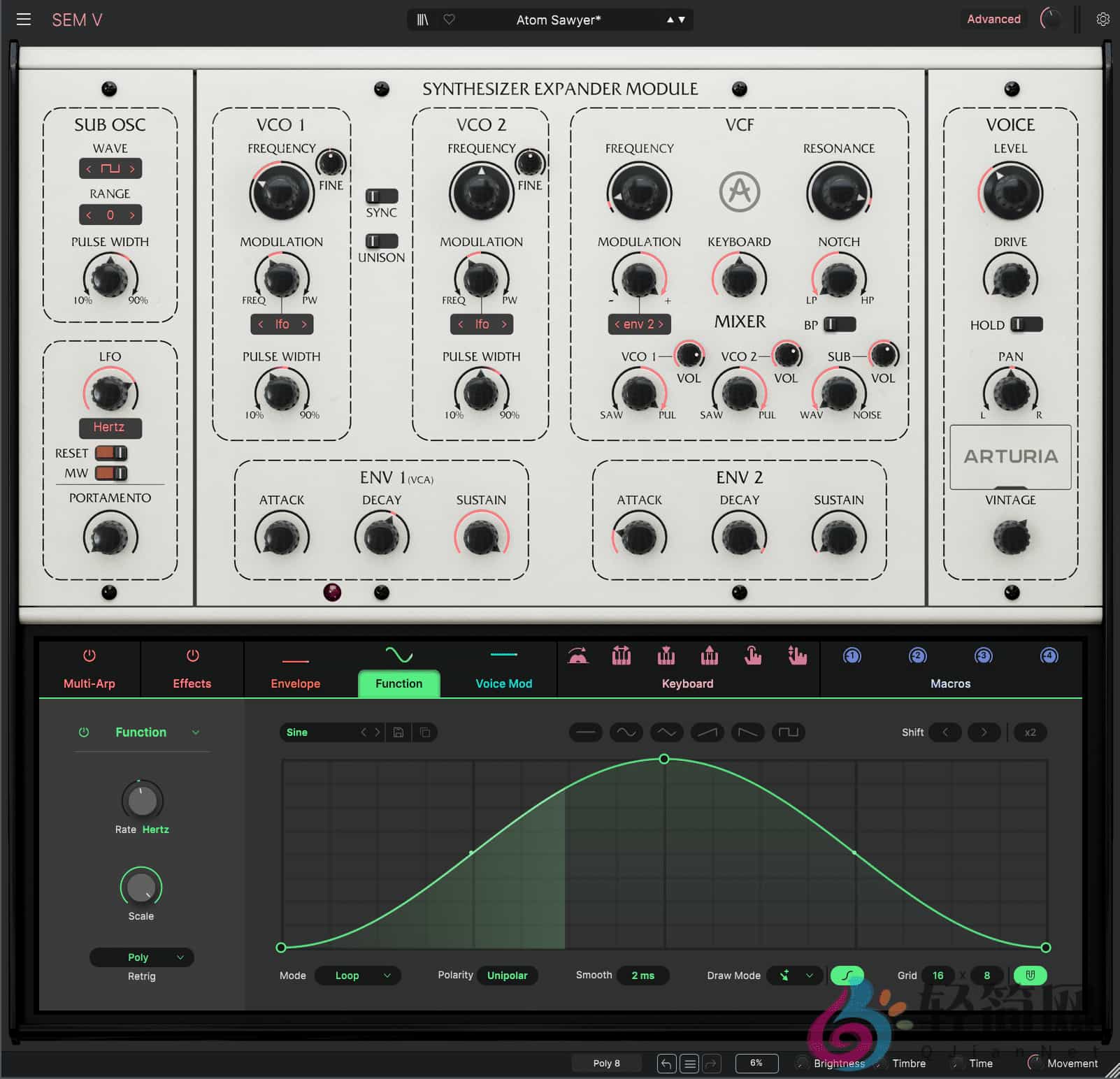This screenshot has width=1120, height=1079.
Task: Toggle the Hold switch in Voice section
Action: click(x=1026, y=324)
